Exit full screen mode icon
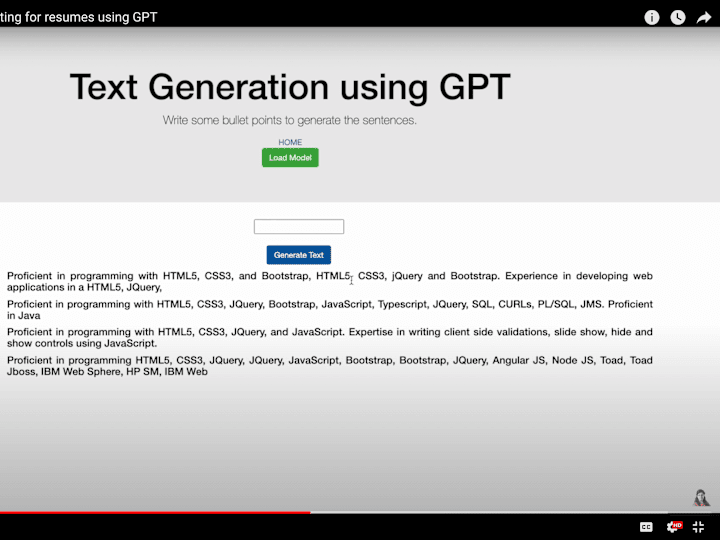Image resolution: width=720 pixels, height=540 pixels. point(698,527)
